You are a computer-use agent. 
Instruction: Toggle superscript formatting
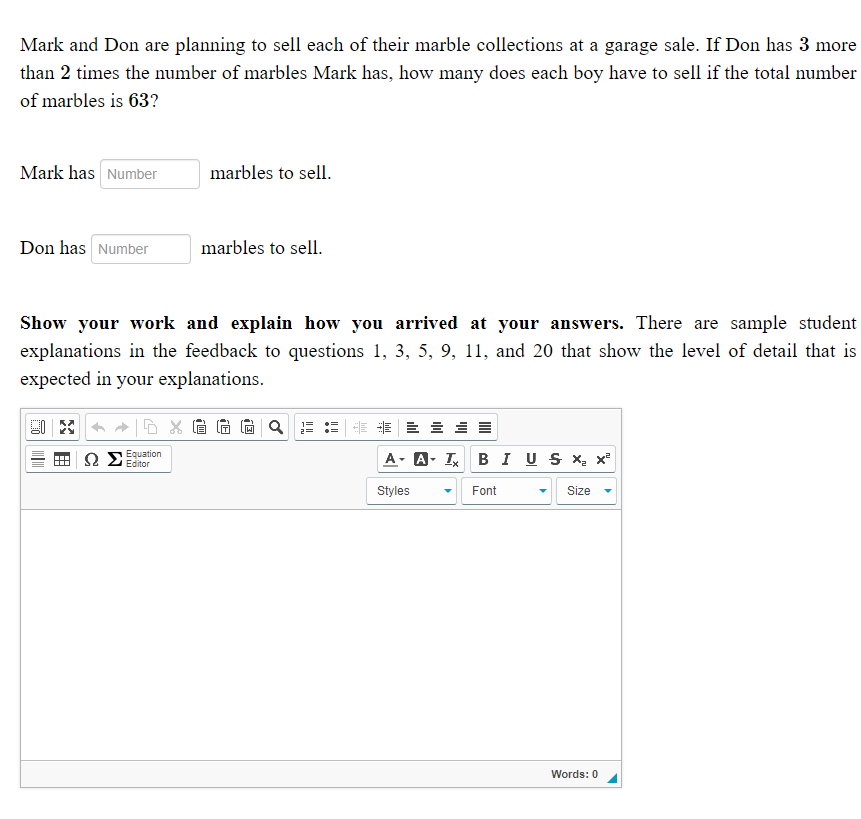click(603, 459)
